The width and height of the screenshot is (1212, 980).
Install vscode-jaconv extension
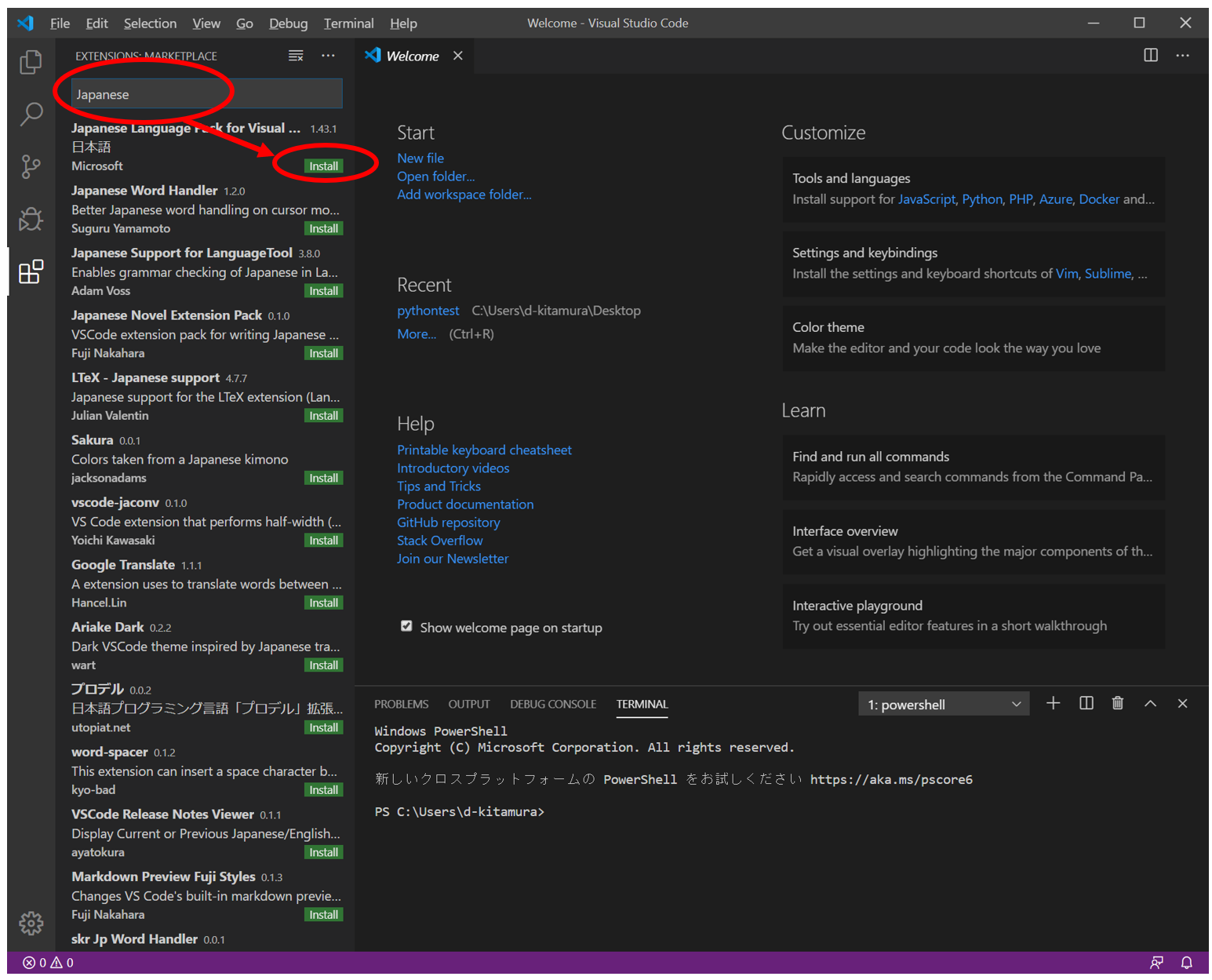[323, 541]
